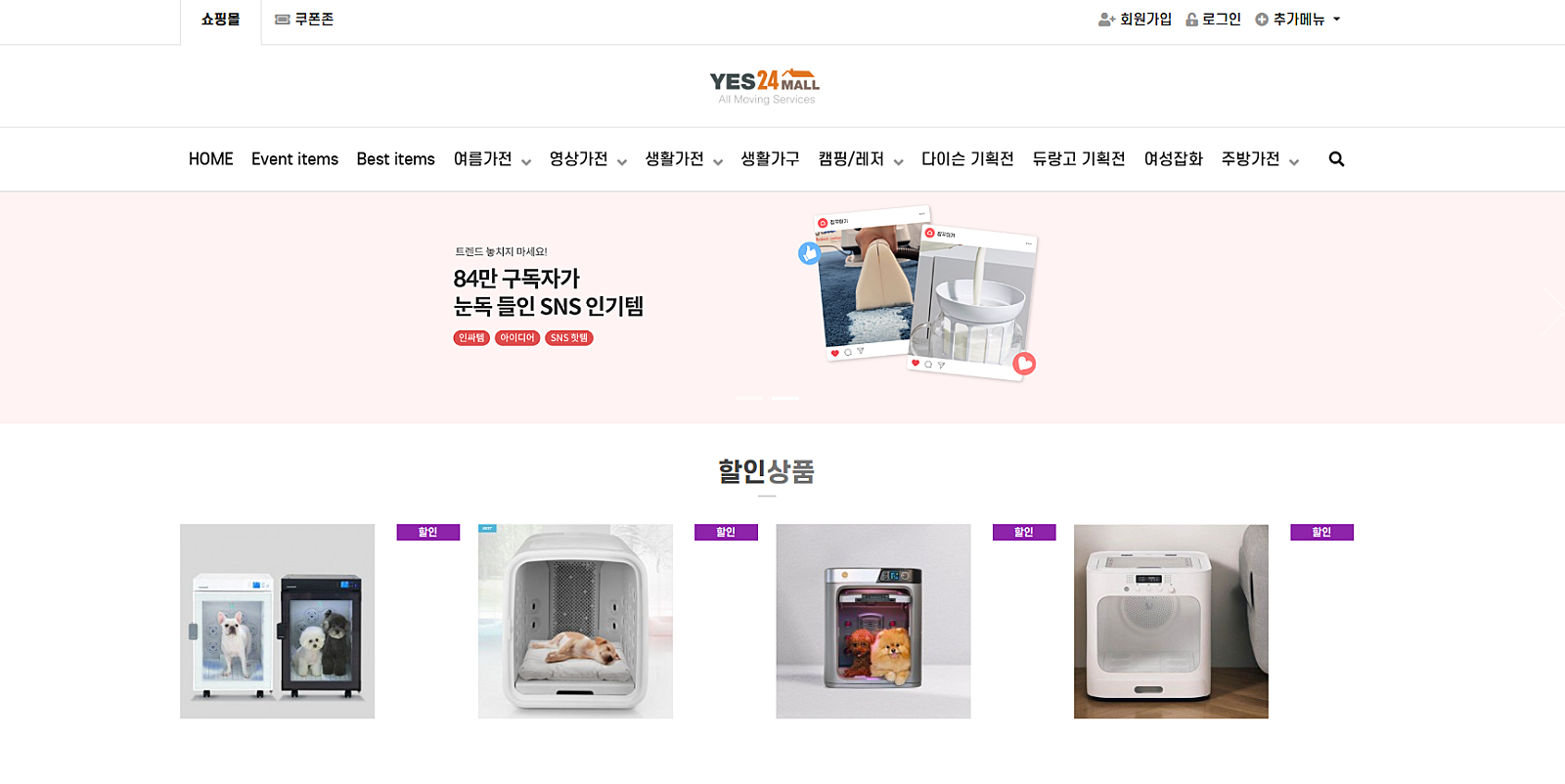1565x784 pixels.
Task: Expand the 추가메뉴 dropdown
Action: 1298,20
